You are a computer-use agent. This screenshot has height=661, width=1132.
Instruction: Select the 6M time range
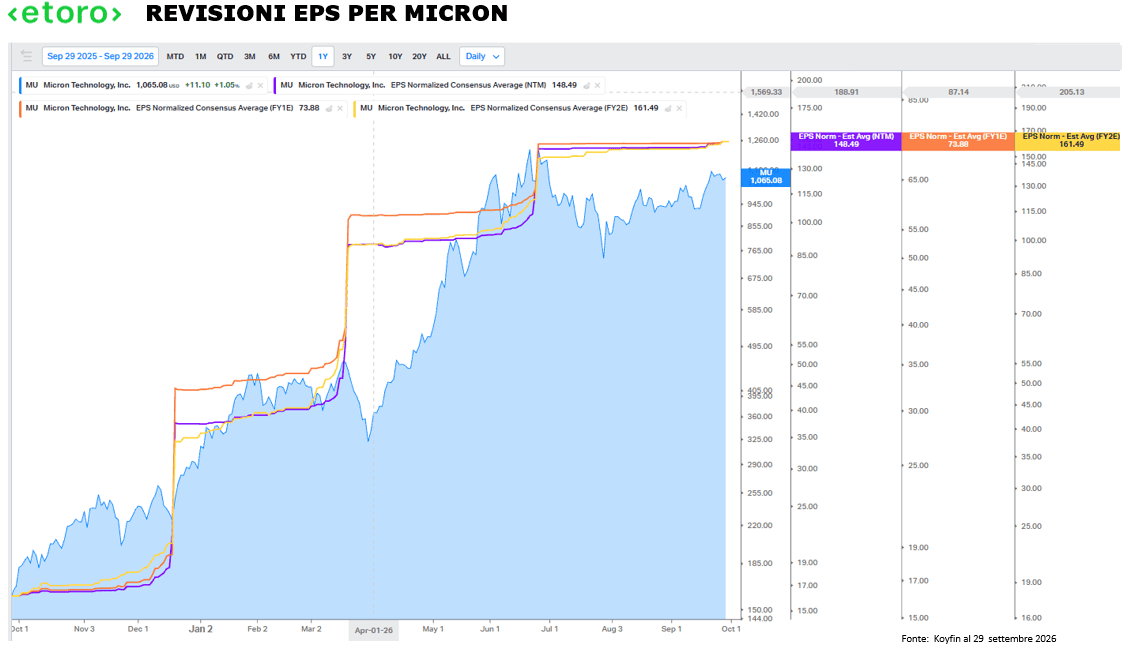[x=274, y=56]
